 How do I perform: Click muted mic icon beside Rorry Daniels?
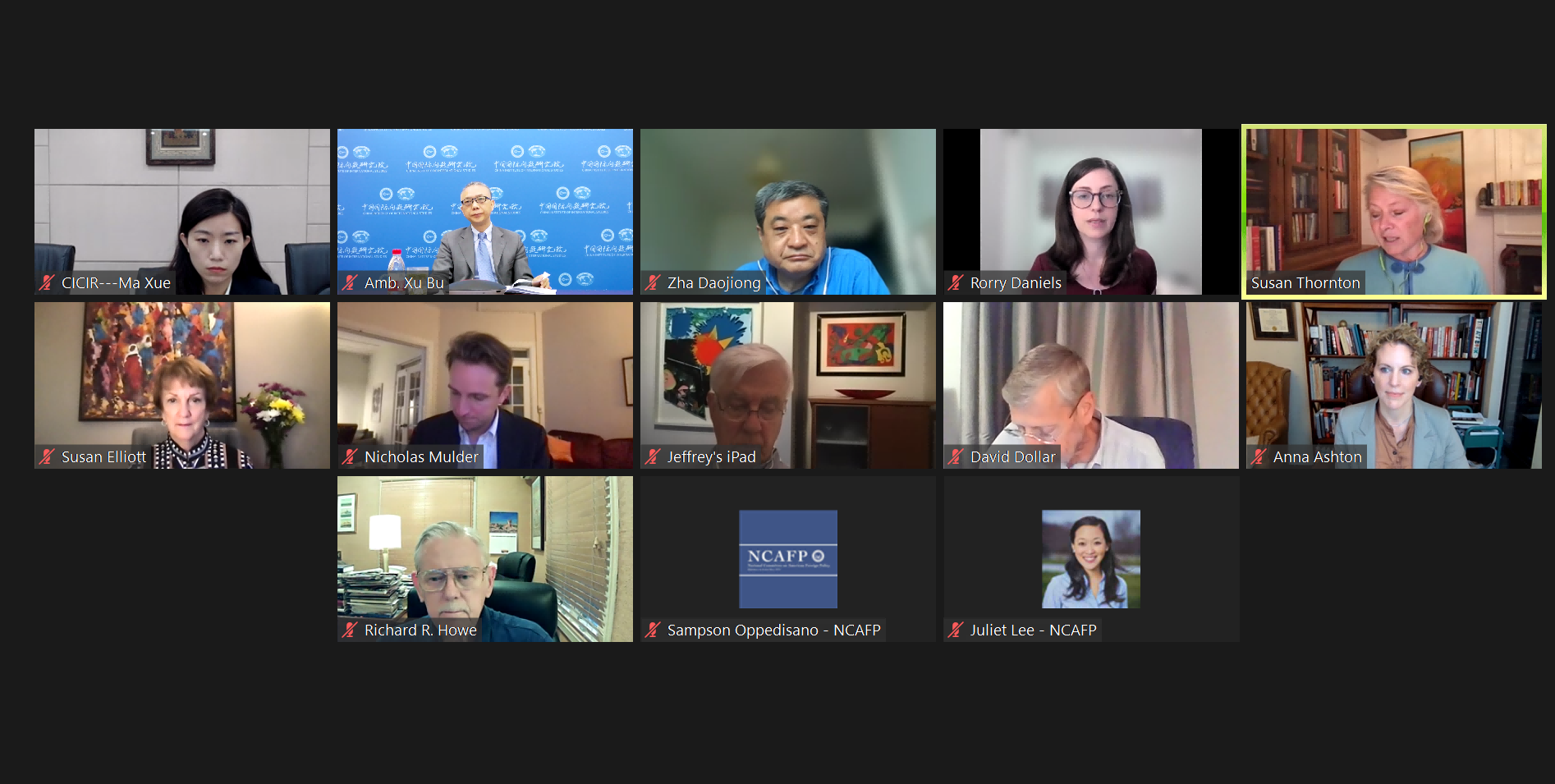click(956, 283)
